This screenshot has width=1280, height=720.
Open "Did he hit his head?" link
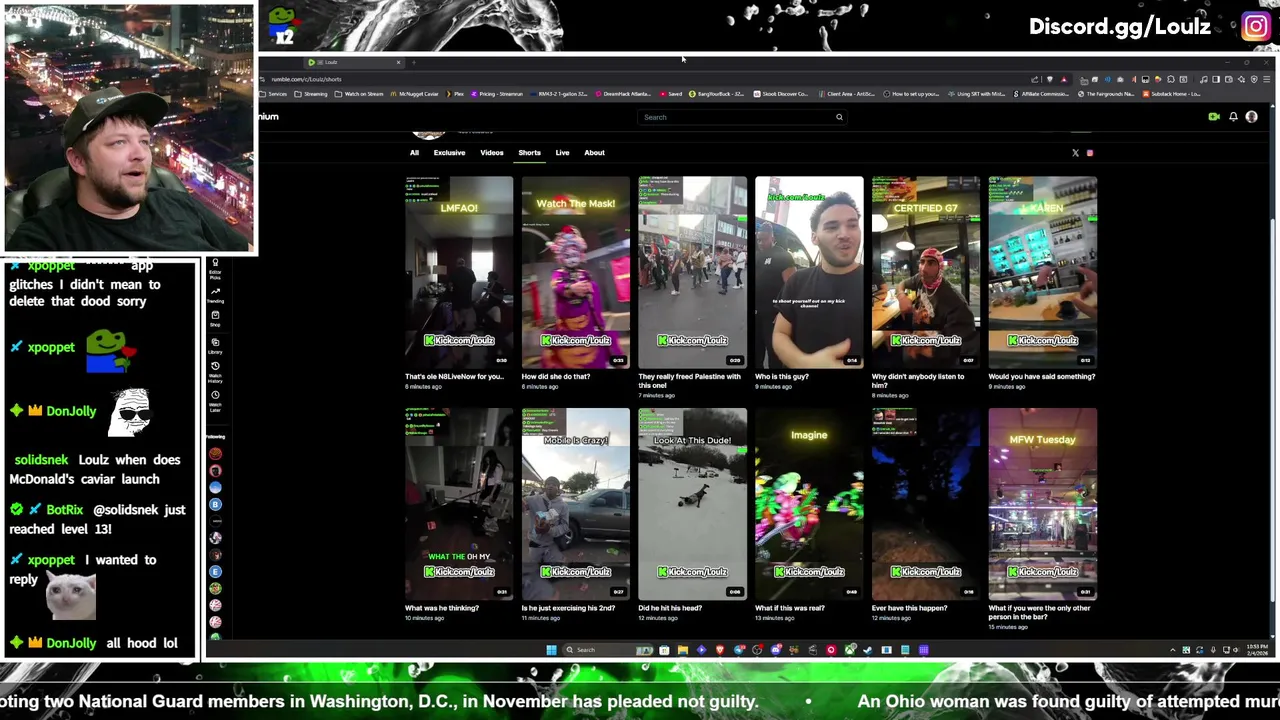click(670, 608)
